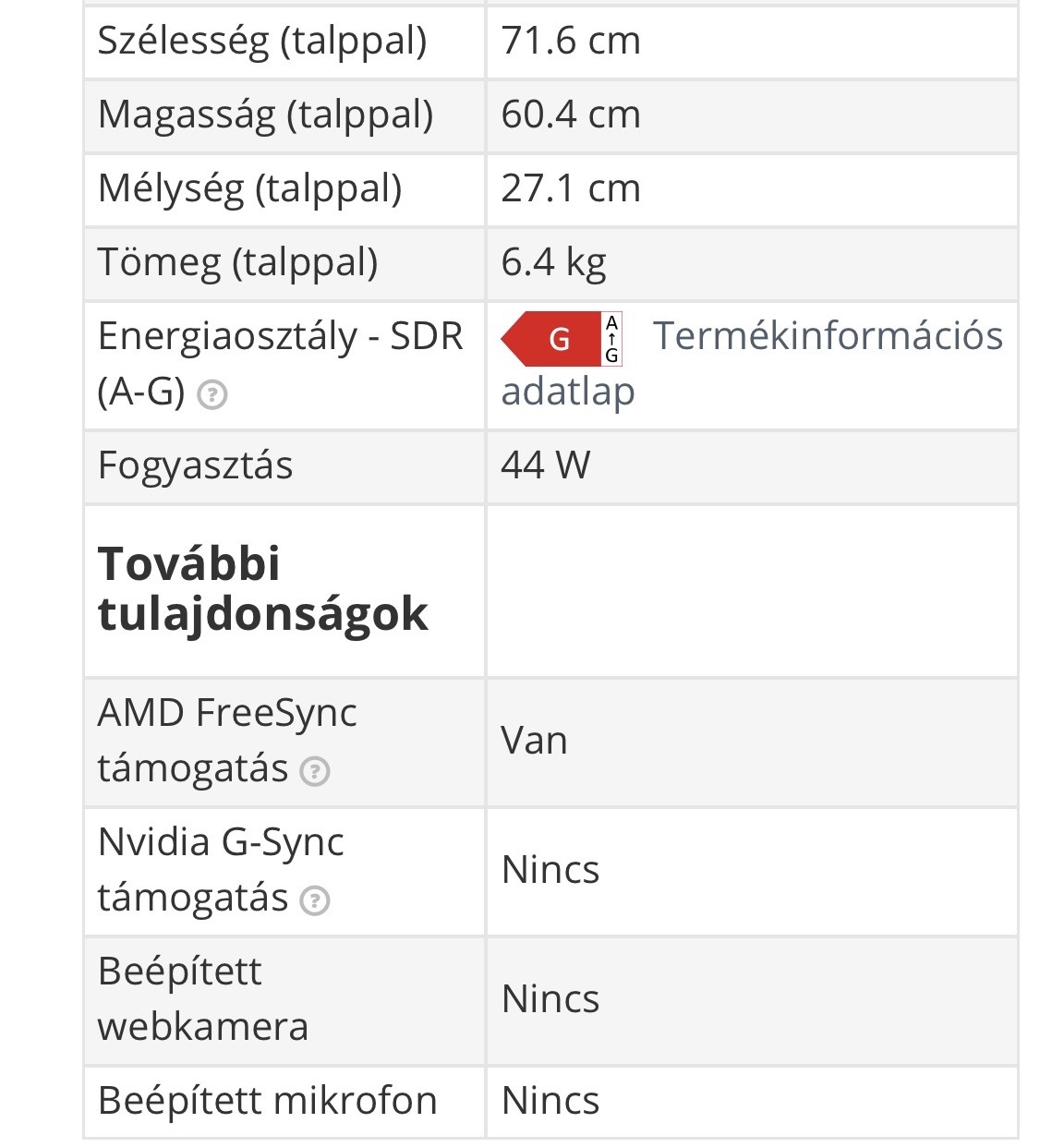This screenshot has width=1064, height=1147.
Task: Select the 60.4 cm height value
Action: click(570, 115)
